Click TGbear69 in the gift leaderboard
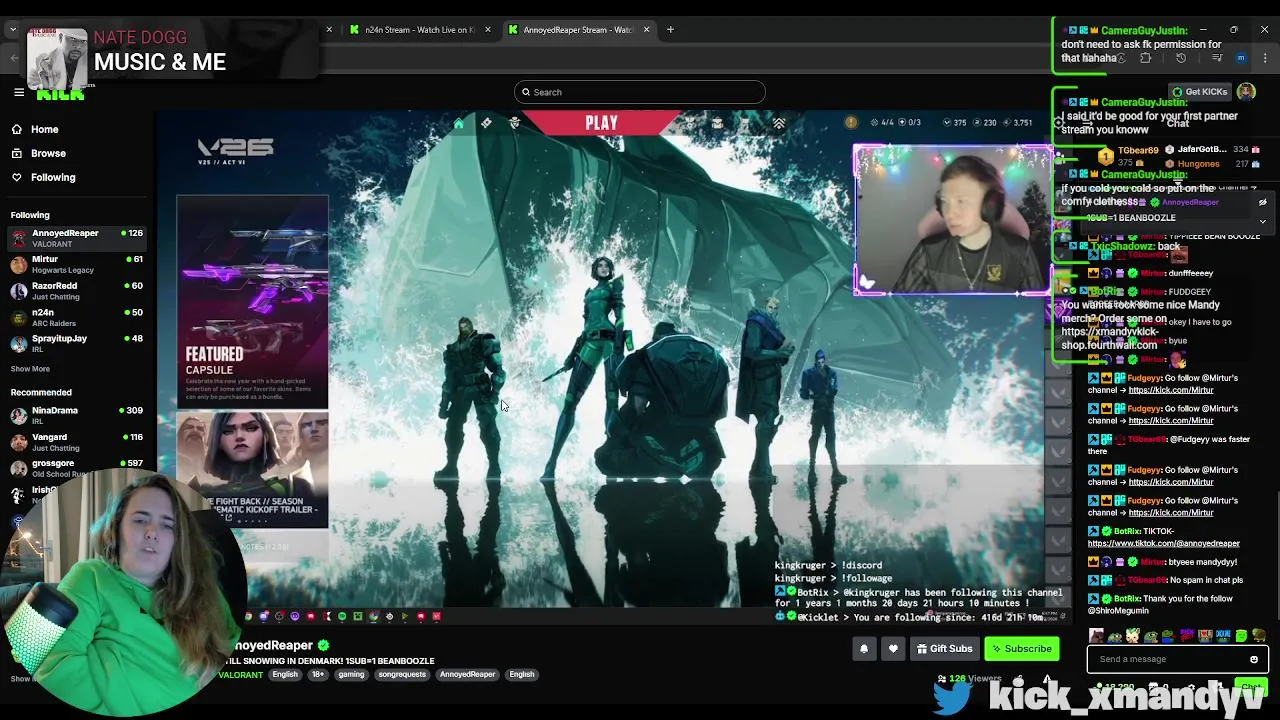This screenshot has width=1280, height=720. tap(1137, 150)
